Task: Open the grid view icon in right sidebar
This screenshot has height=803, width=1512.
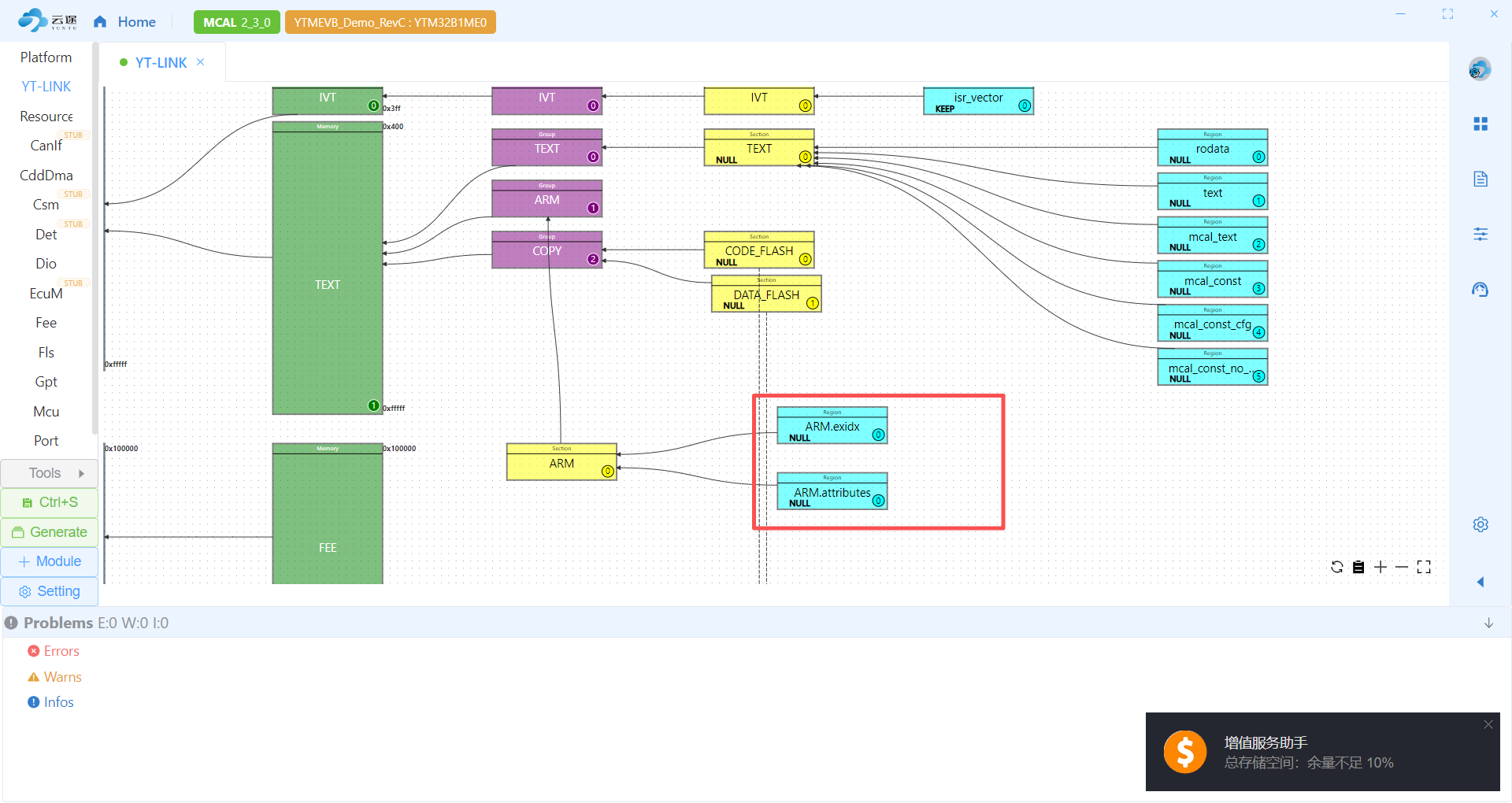Action: [x=1480, y=124]
